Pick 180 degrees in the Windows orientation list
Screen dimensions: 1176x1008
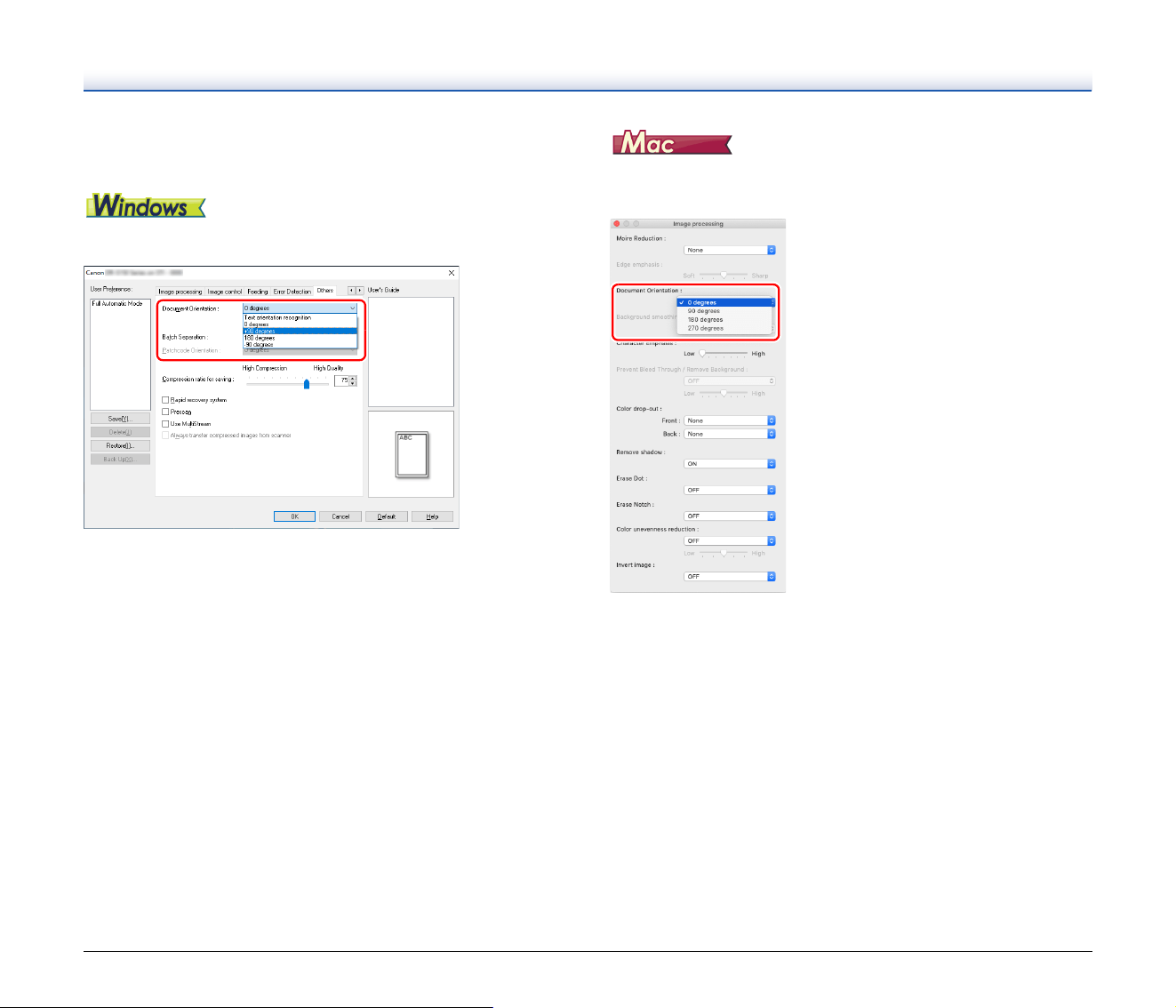tap(300, 338)
